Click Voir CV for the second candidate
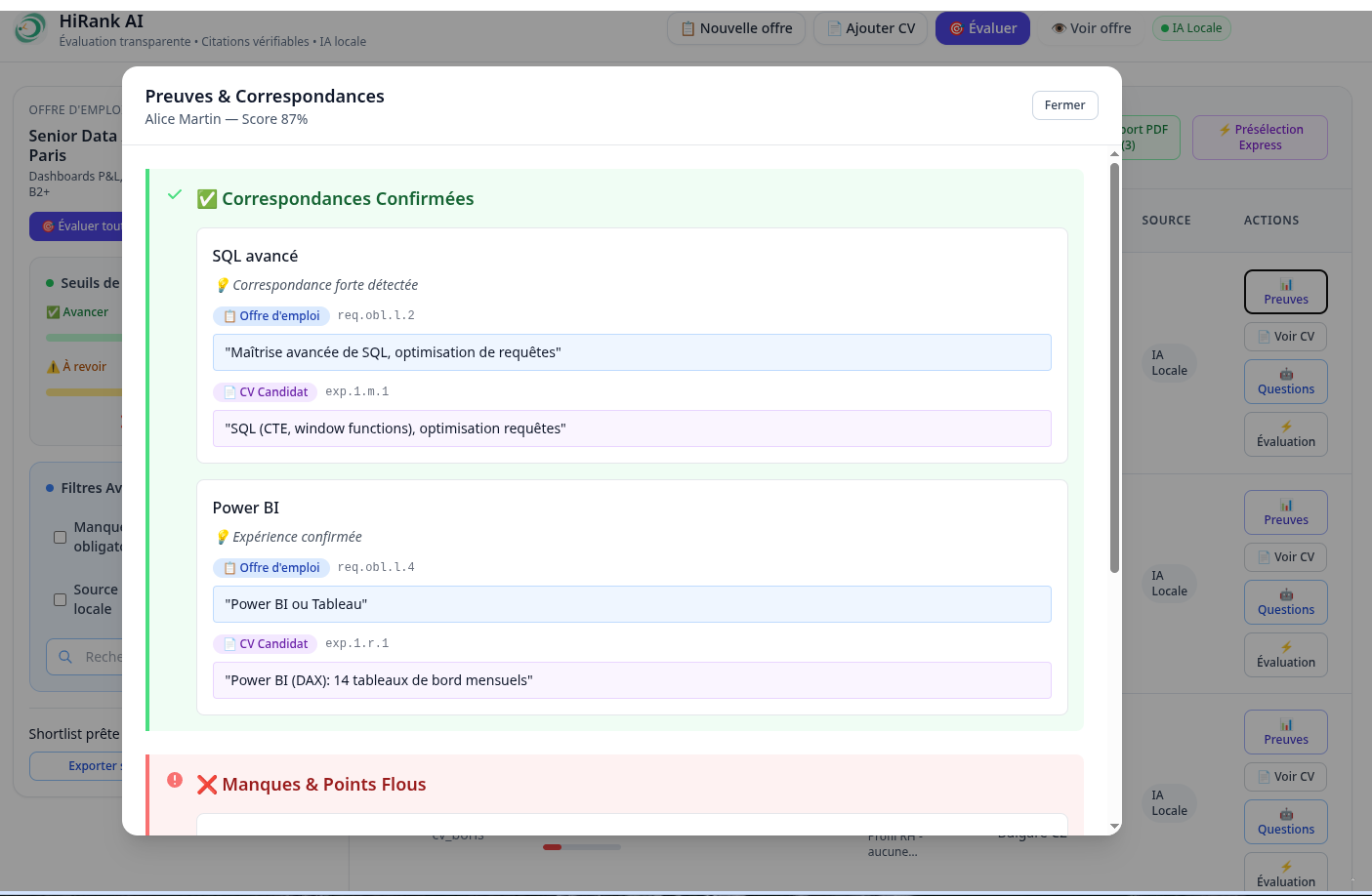 tap(1285, 557)
